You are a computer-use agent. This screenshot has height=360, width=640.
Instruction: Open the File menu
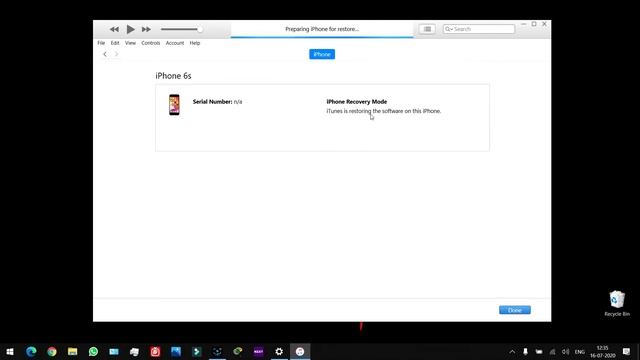tap(101, 43)
